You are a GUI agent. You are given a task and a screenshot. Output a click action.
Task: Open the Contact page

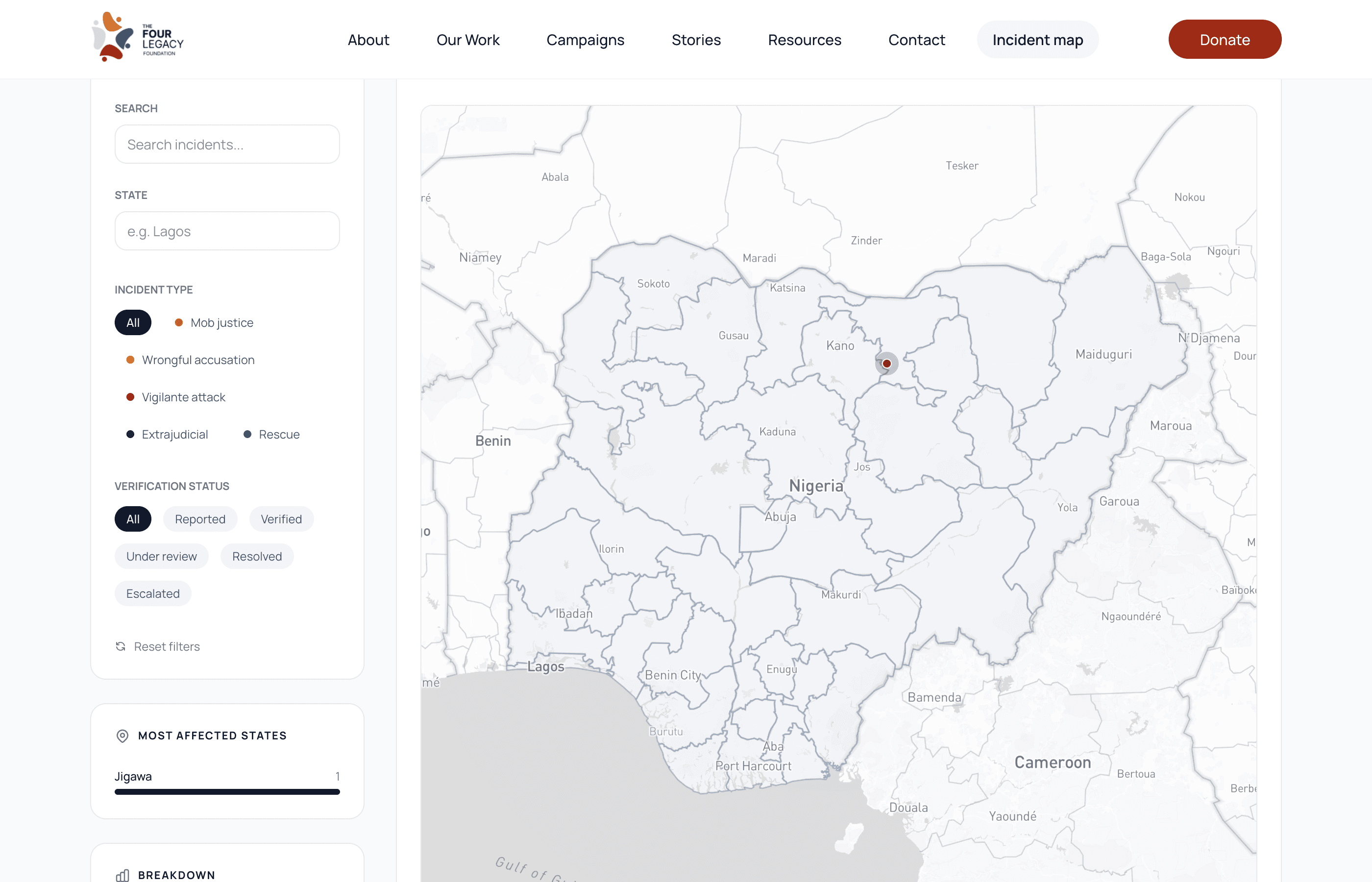click(x=916, y=40)
